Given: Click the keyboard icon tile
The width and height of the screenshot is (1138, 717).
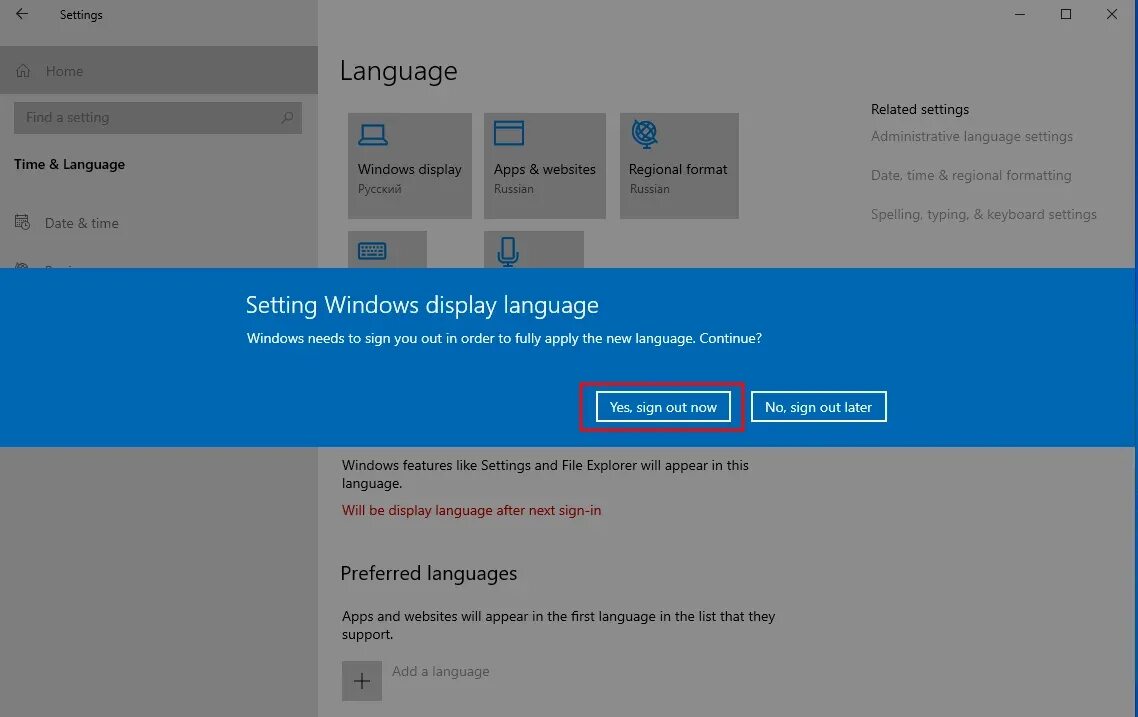Looking at the screenshot, I should (x=387, y=250).
